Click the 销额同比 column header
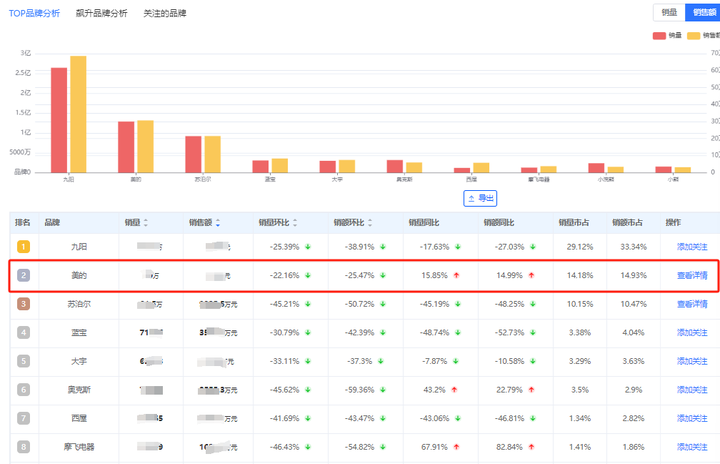The width and height of the screenshot is (720, 464). [x=499, y=223]
